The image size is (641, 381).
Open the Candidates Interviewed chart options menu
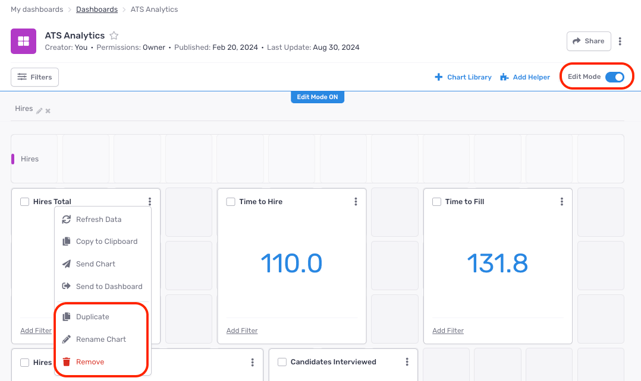[x=407, y=362]
